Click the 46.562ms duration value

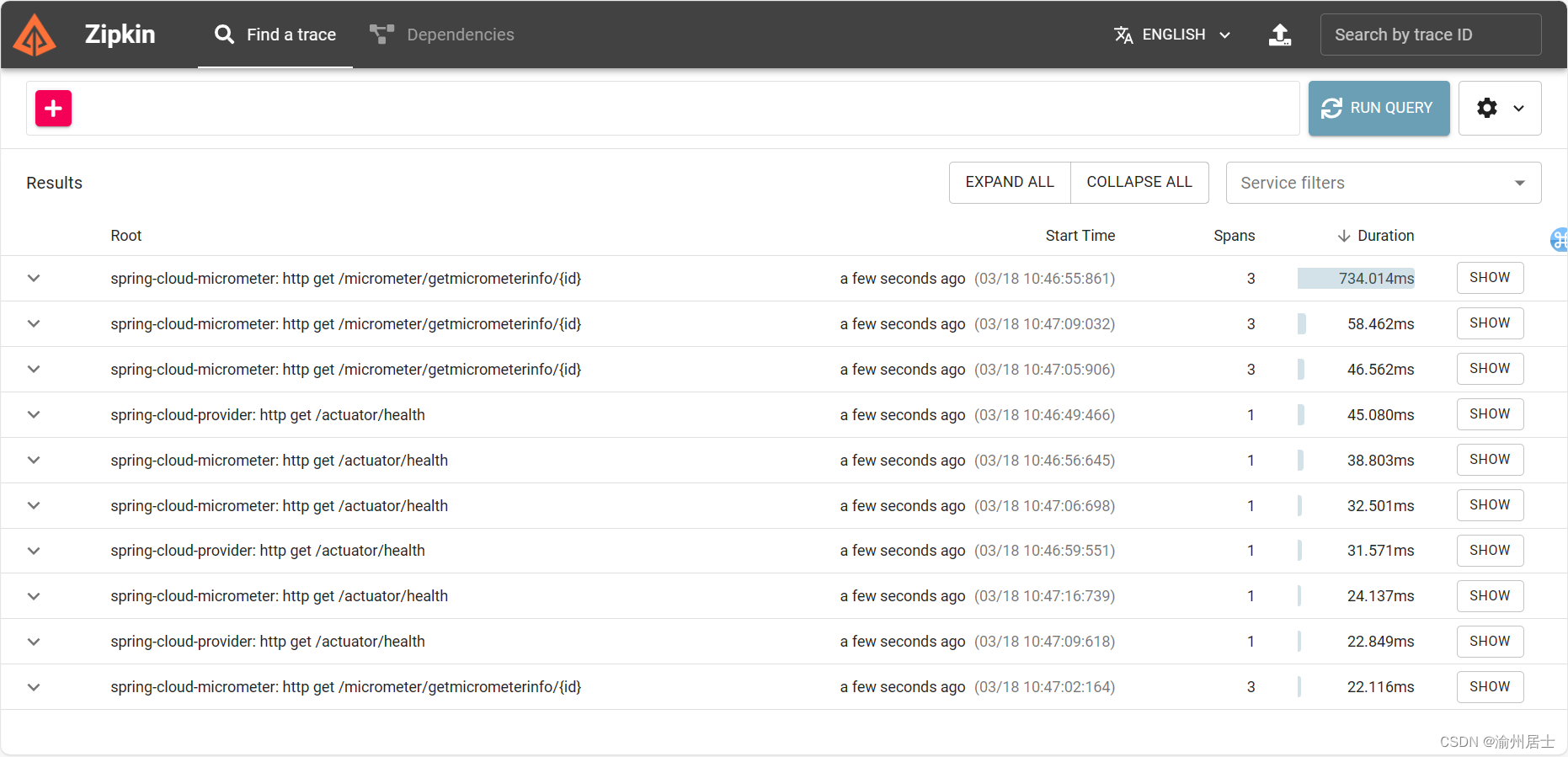click(1380, 370)
